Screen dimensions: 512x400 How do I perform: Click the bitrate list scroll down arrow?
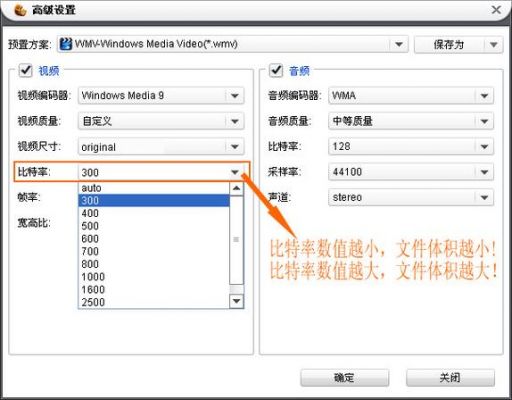point(237,301)
